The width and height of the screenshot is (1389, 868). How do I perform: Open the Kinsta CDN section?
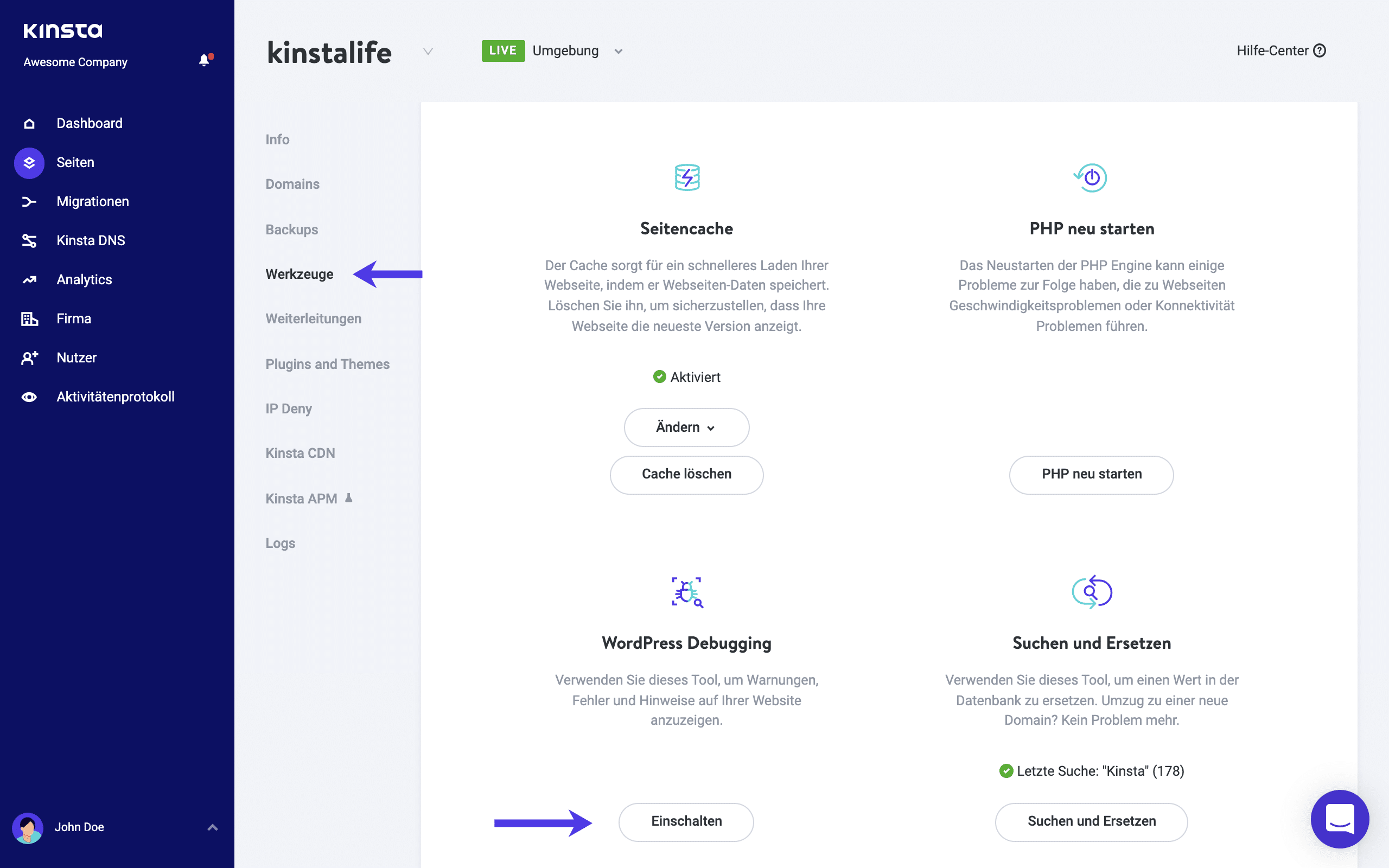(x=300, y=453)
